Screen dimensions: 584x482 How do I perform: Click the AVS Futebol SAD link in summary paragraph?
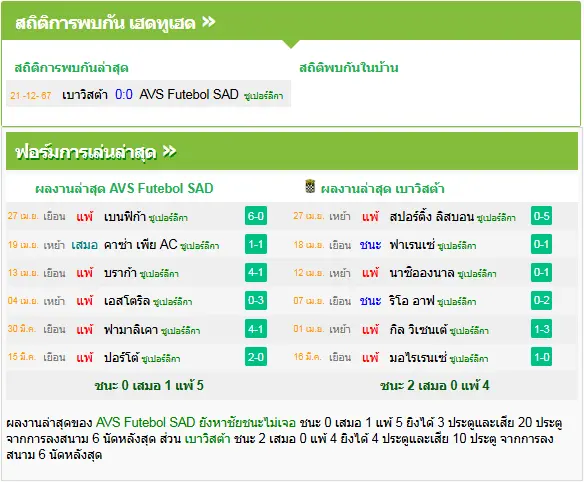(146, 422)
